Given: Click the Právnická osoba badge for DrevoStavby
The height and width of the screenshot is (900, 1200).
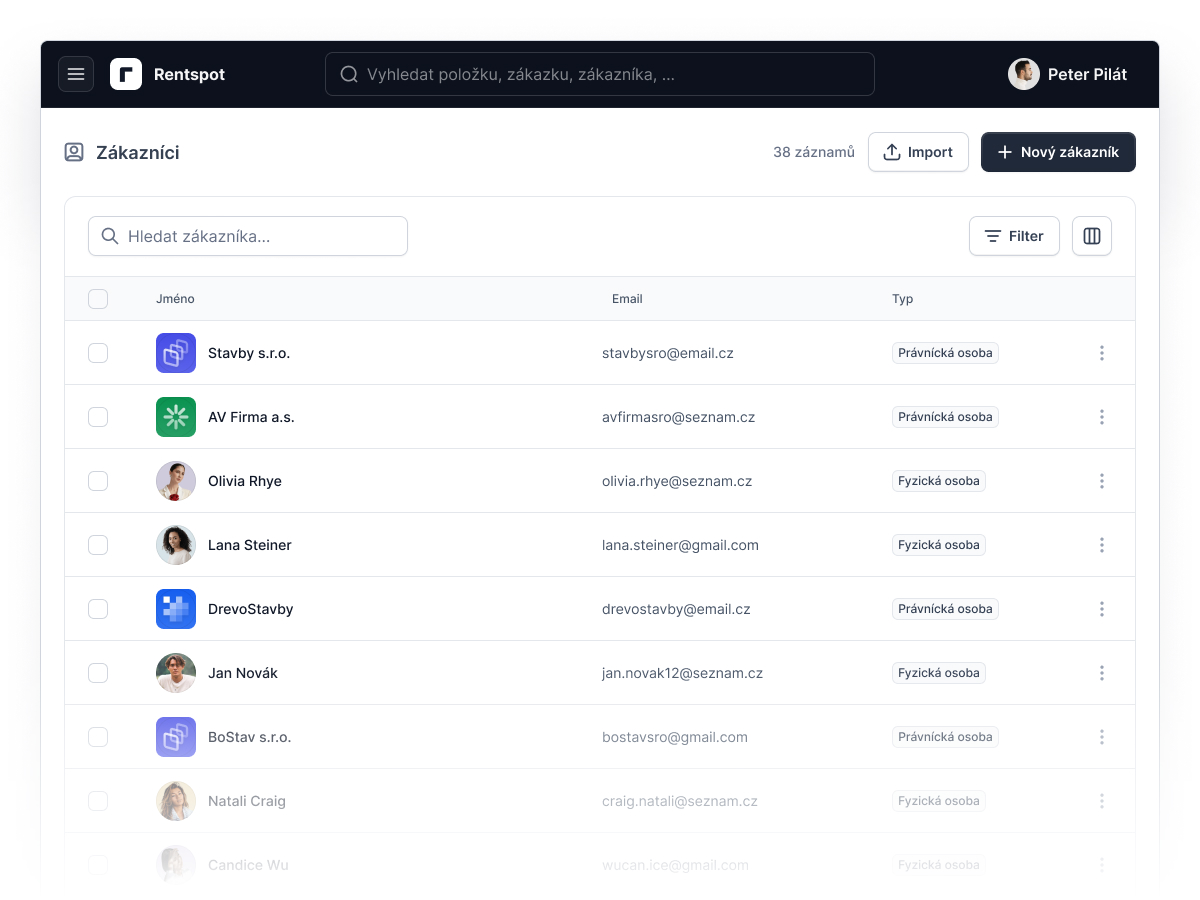Looking at the screenshot, I should click(945, 609).
